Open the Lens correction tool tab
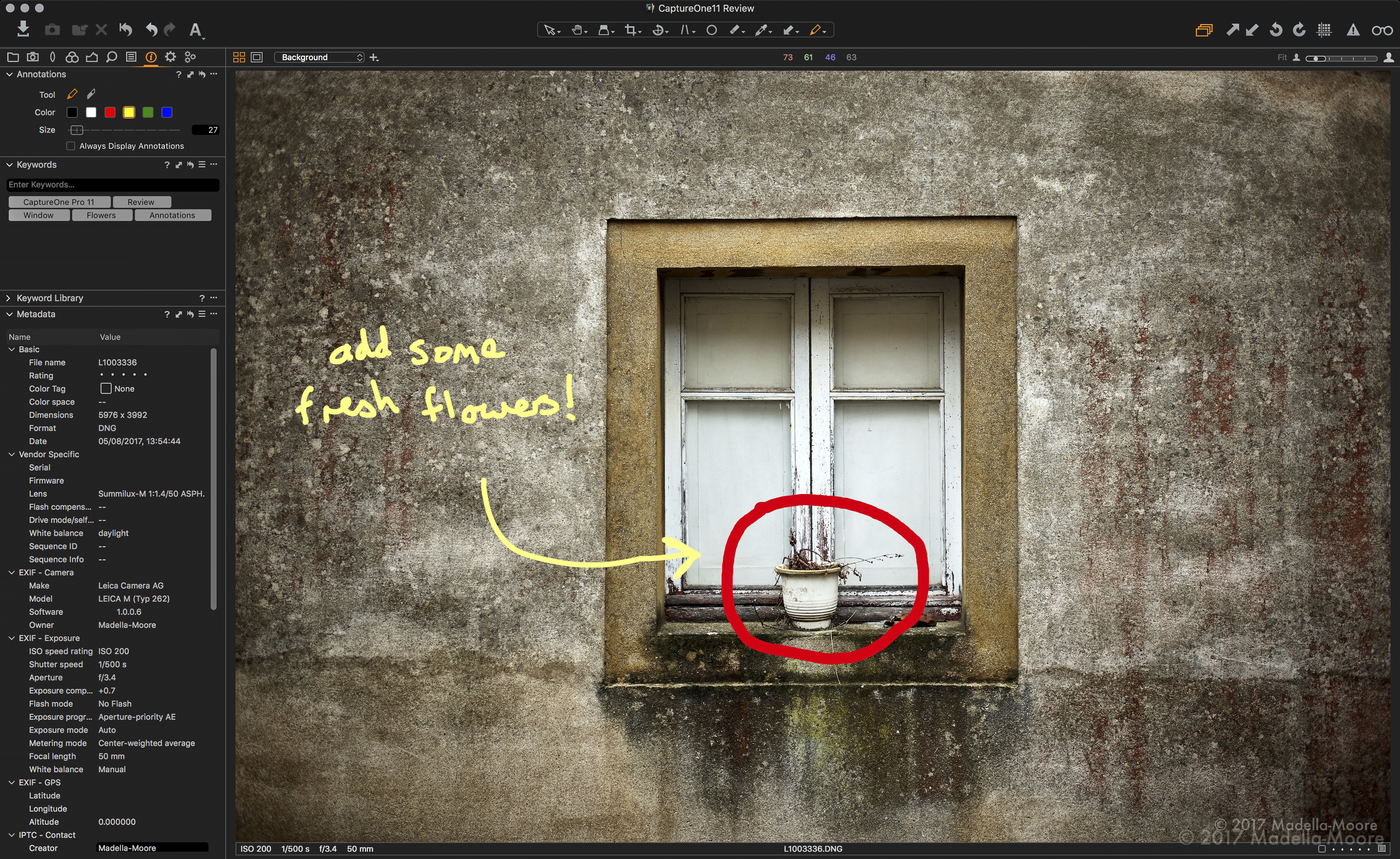This screenshot has width=1400, height=859. click(x=53, y=57)
